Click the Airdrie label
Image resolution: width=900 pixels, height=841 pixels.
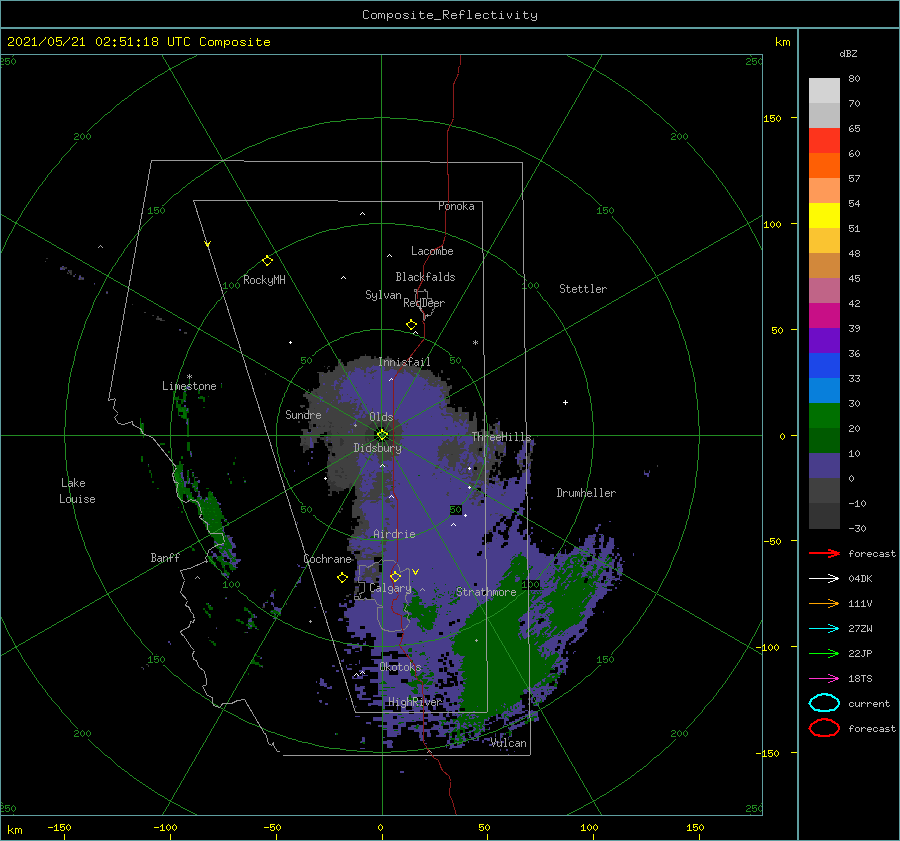coord(394,534)
